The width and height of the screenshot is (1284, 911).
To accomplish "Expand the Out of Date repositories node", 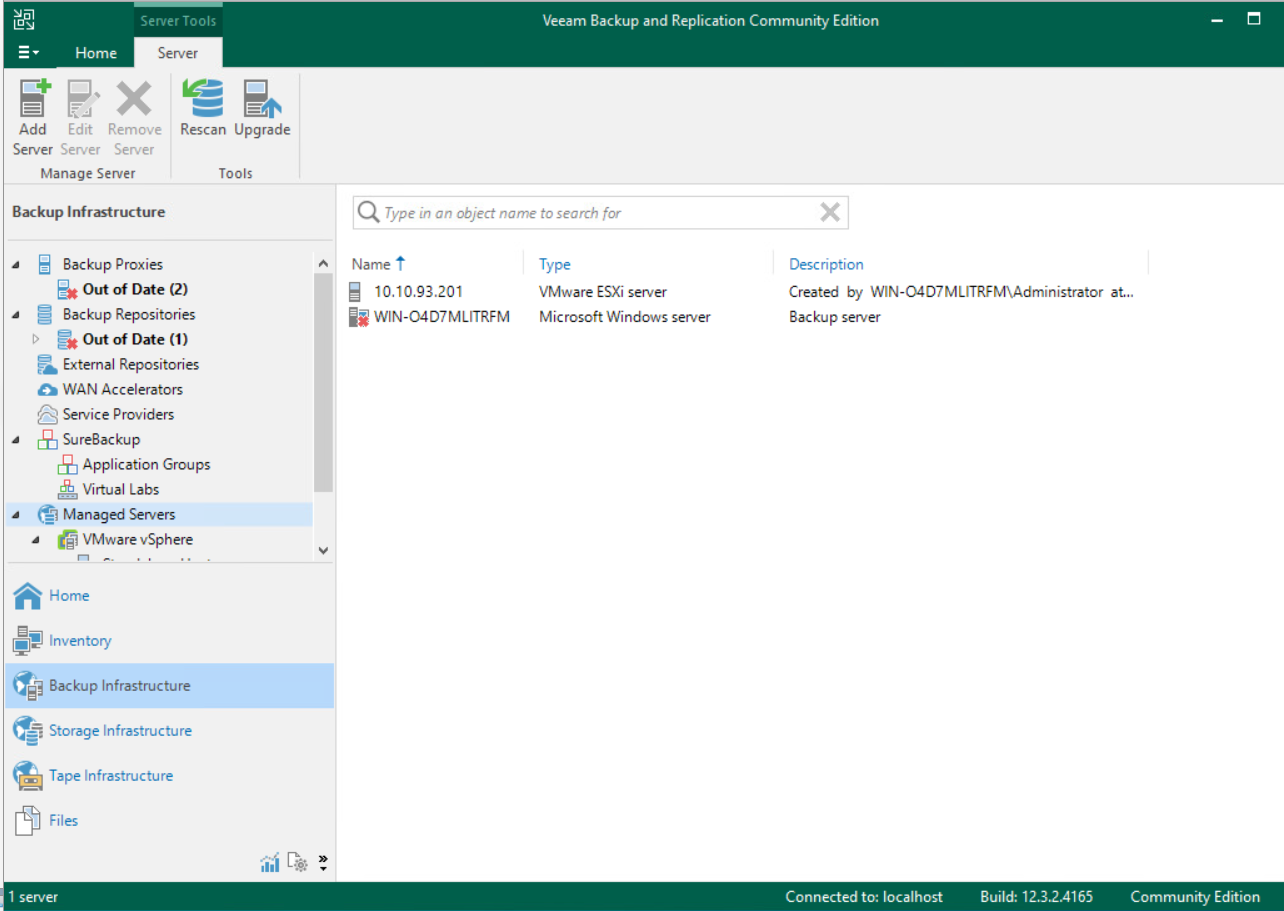I will (x=36, y=339).
